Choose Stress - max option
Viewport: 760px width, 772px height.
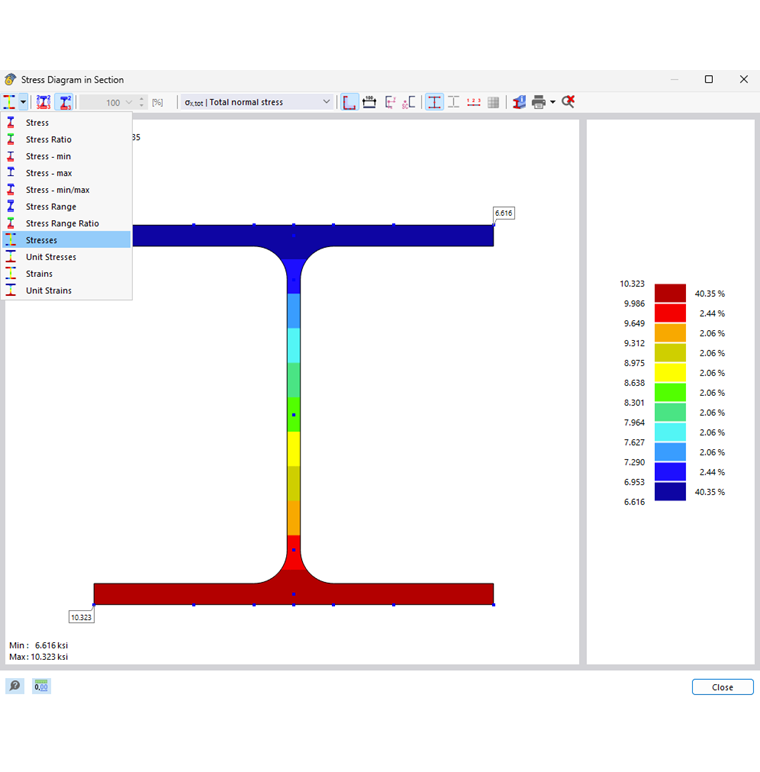pyautogui.click(x=66, y=173)
